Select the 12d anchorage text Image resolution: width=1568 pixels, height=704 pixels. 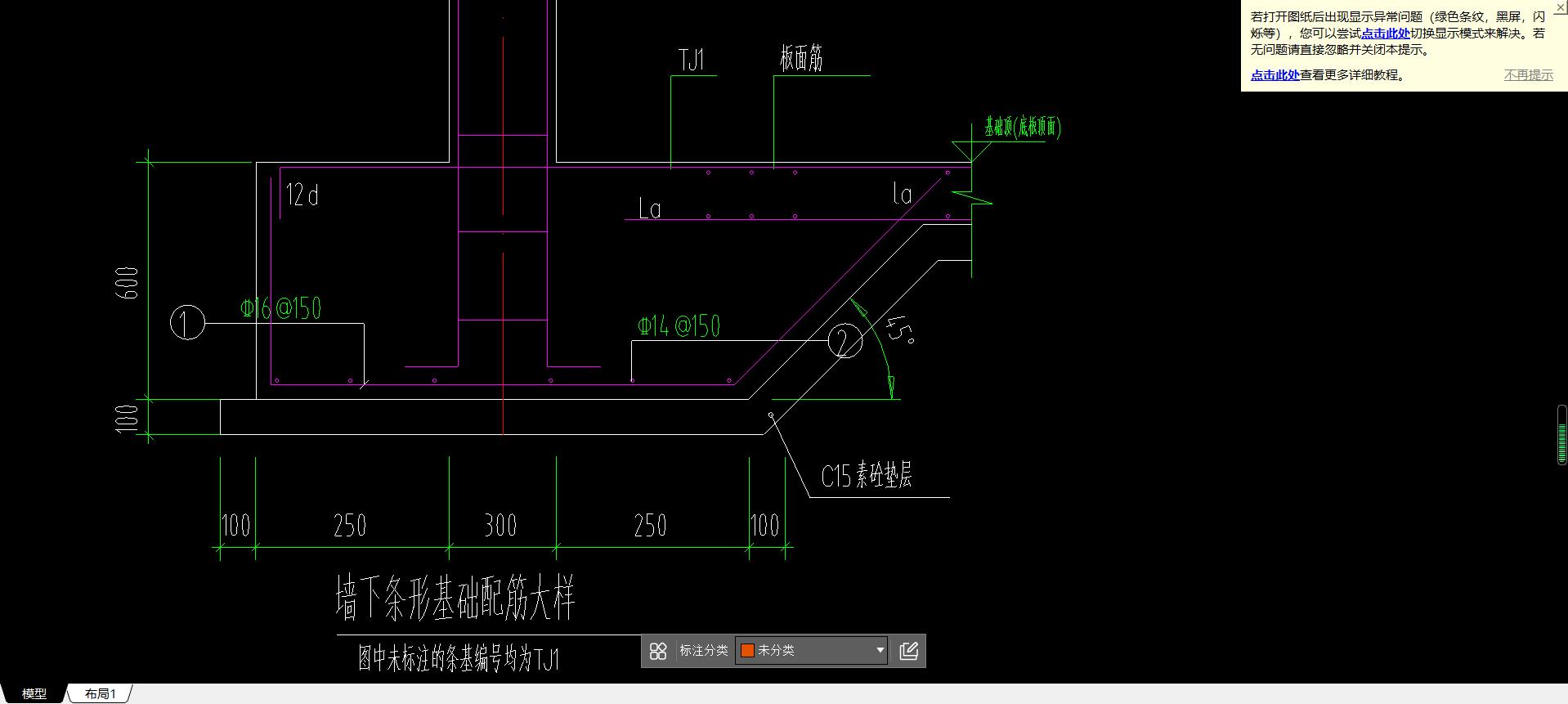click(302, 195)
